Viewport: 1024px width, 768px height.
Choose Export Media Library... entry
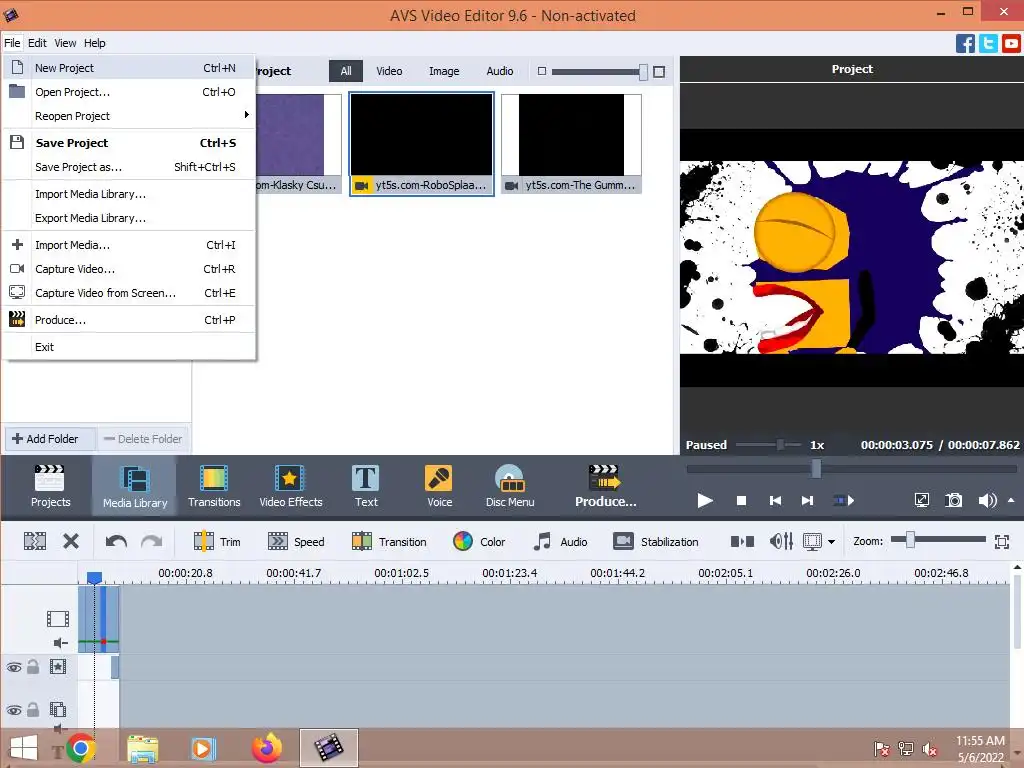pyautogui.click(x=129, y=218)
